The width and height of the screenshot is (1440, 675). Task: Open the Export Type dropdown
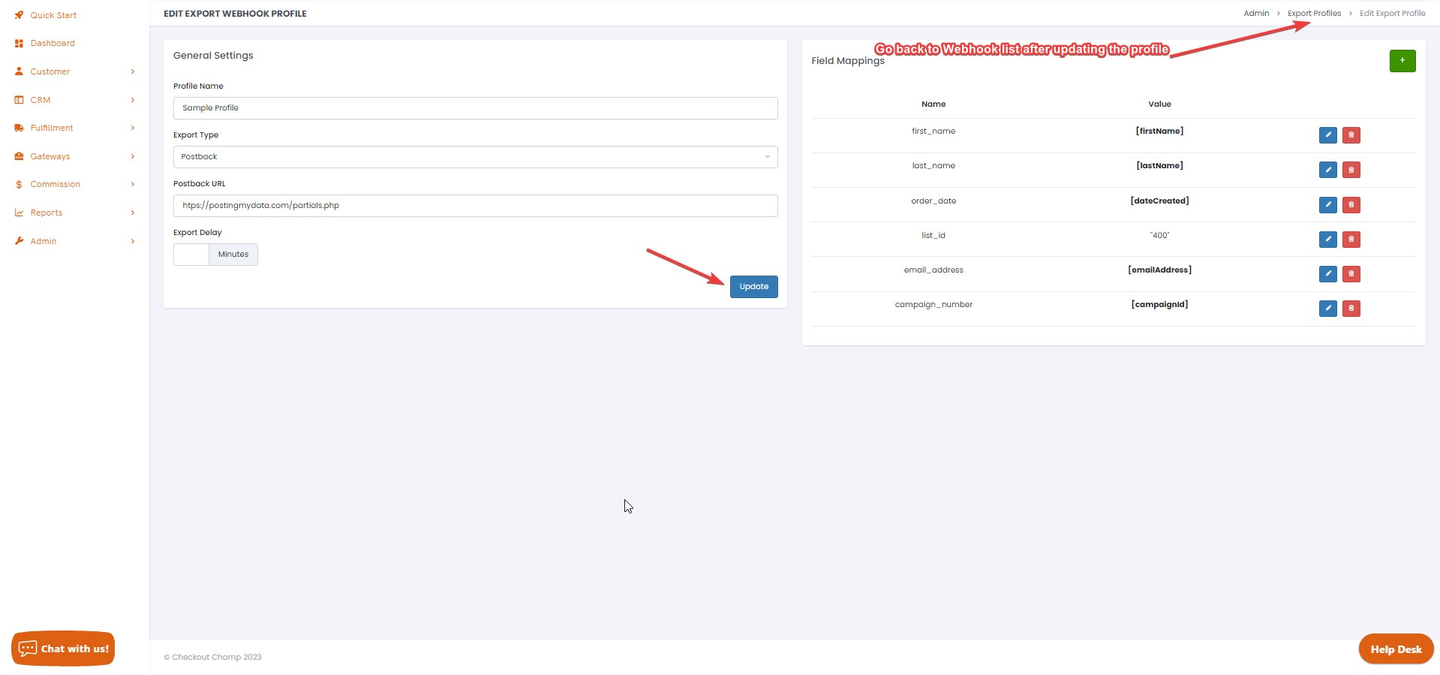[x=474, y=156]
